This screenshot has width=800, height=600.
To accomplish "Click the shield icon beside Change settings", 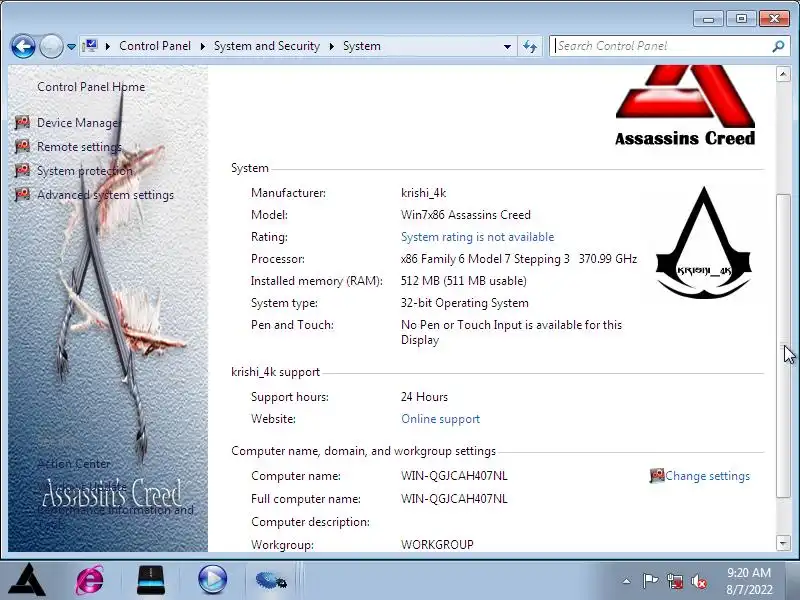I will (657, 476).
